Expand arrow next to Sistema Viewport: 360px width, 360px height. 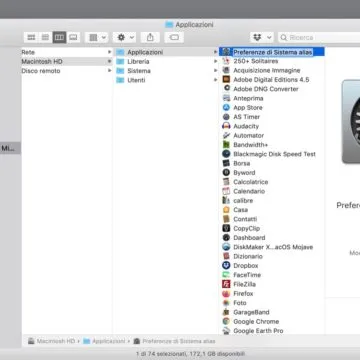click(215, 71)
